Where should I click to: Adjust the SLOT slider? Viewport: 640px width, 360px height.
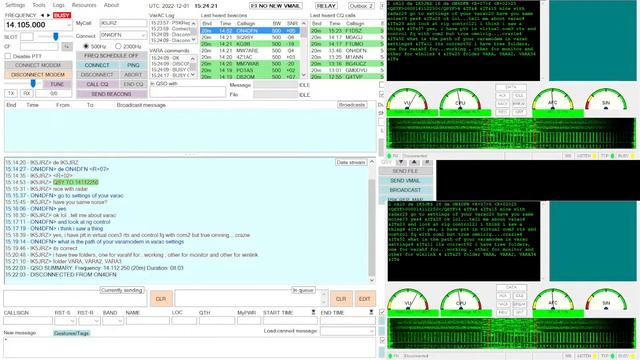pyautogui.click(x=56, y=37)
